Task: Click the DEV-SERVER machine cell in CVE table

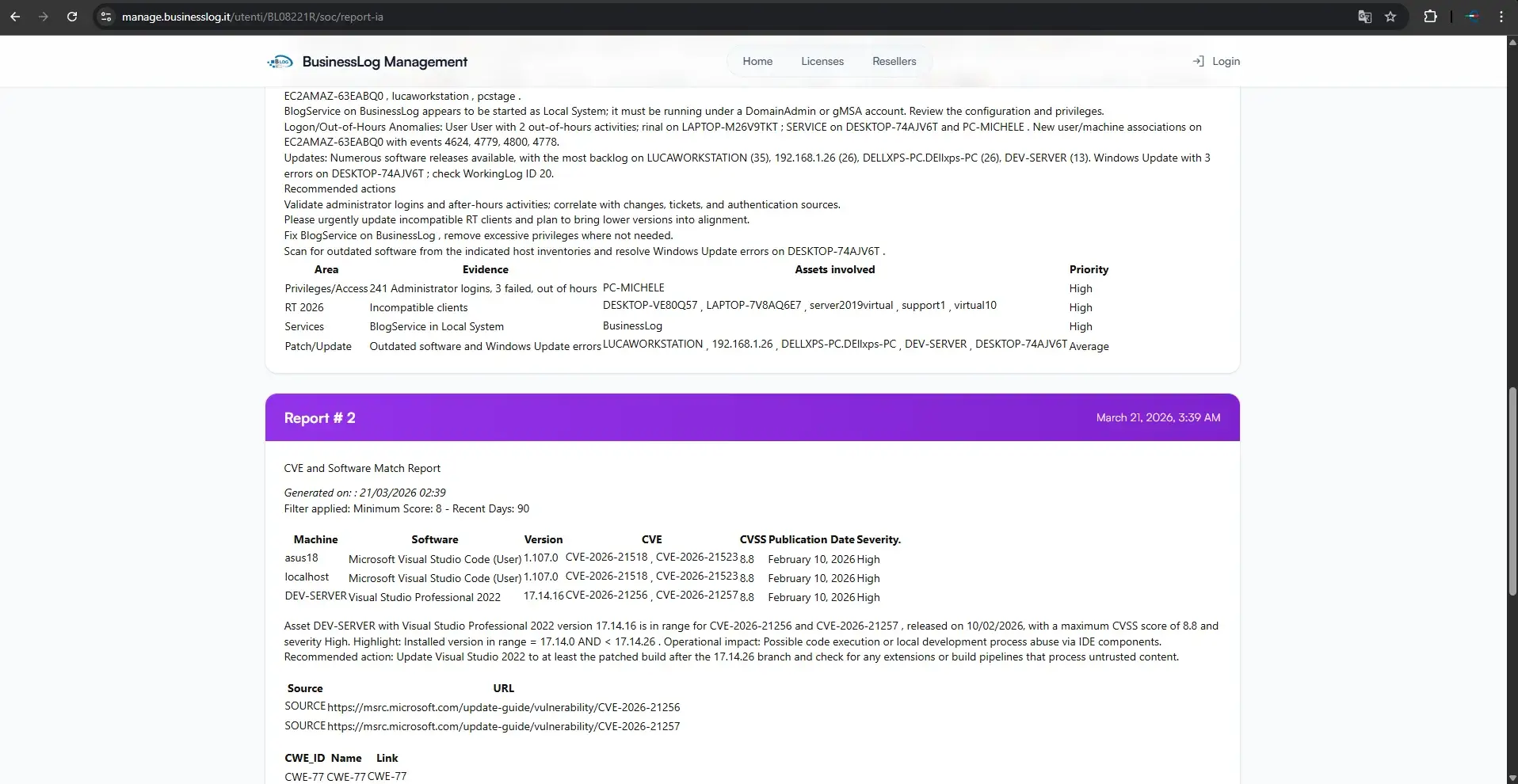Action: coord(315,596)
